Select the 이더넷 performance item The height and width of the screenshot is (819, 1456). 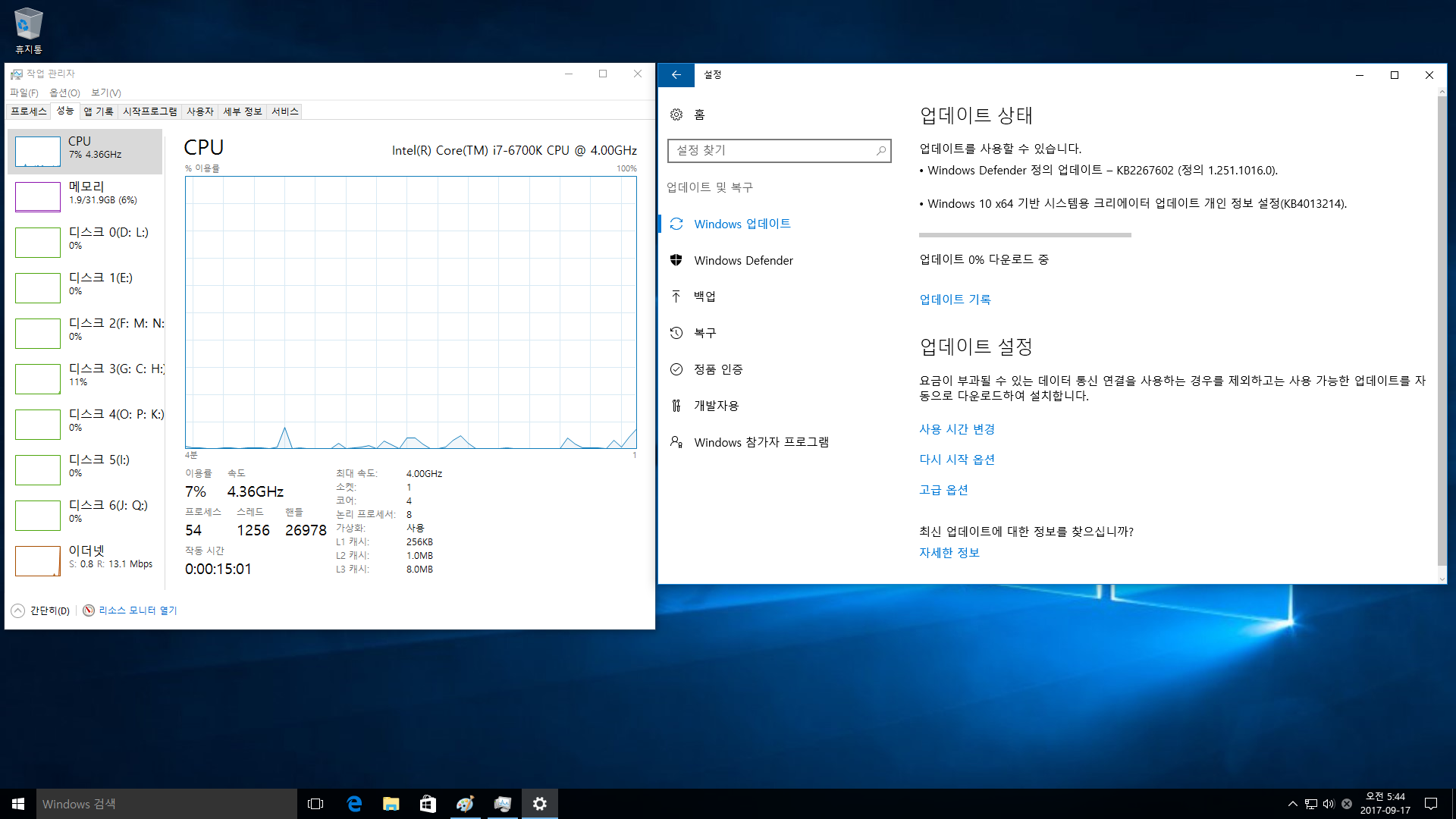tap(85, 560)
